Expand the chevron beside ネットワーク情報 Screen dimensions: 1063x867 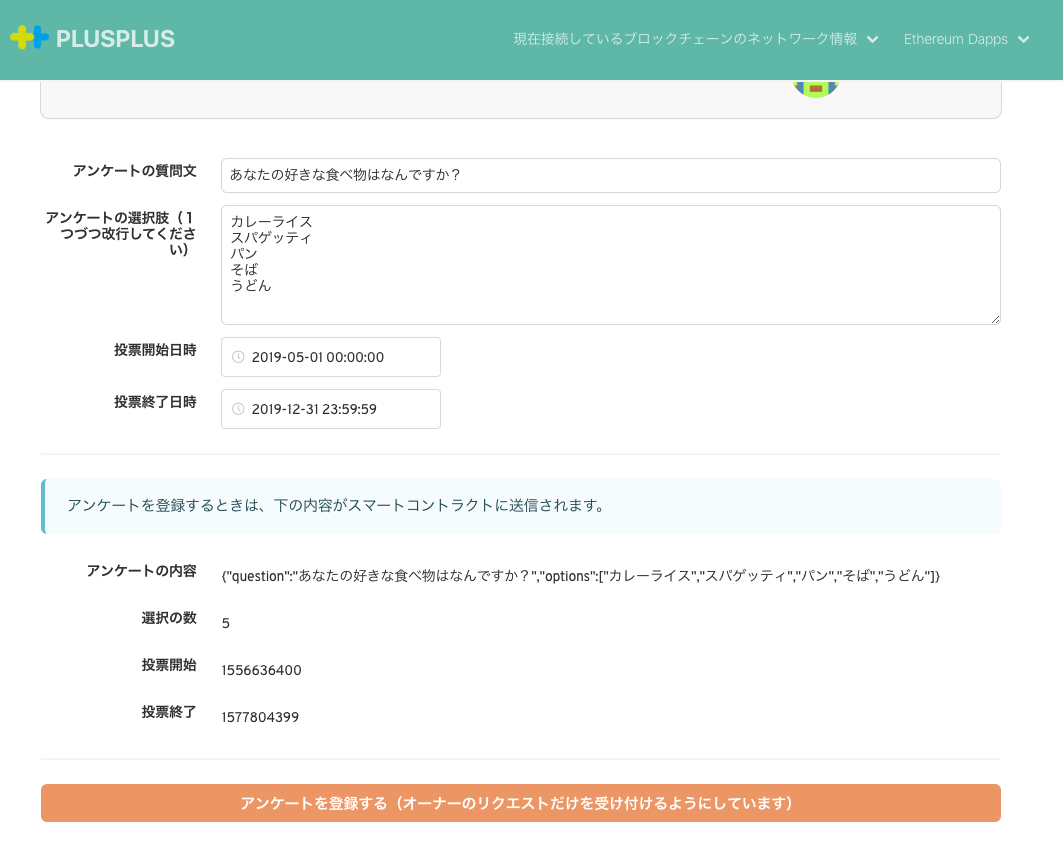[873, 39]
